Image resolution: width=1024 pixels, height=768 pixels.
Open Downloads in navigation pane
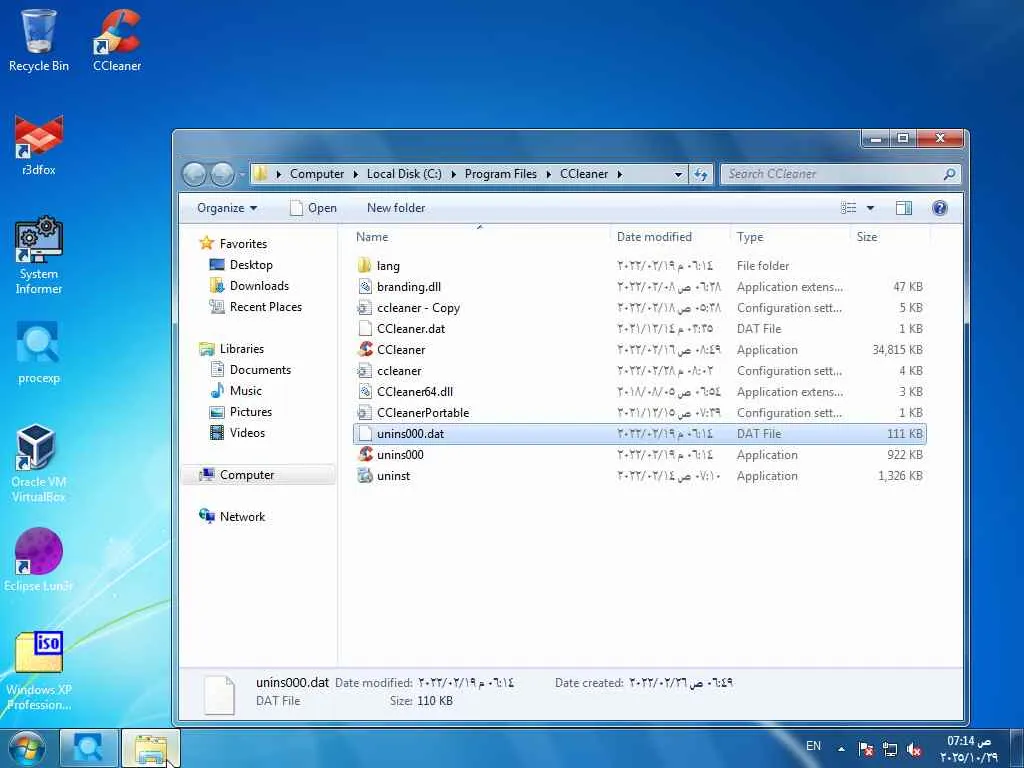pos(249,285)
